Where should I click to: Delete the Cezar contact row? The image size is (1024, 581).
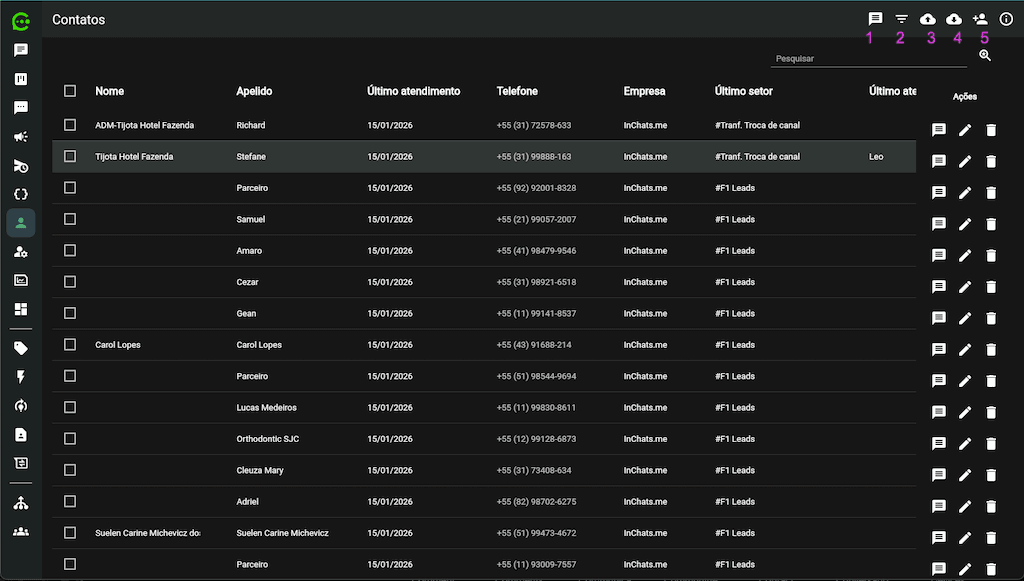tap(991, 287)
